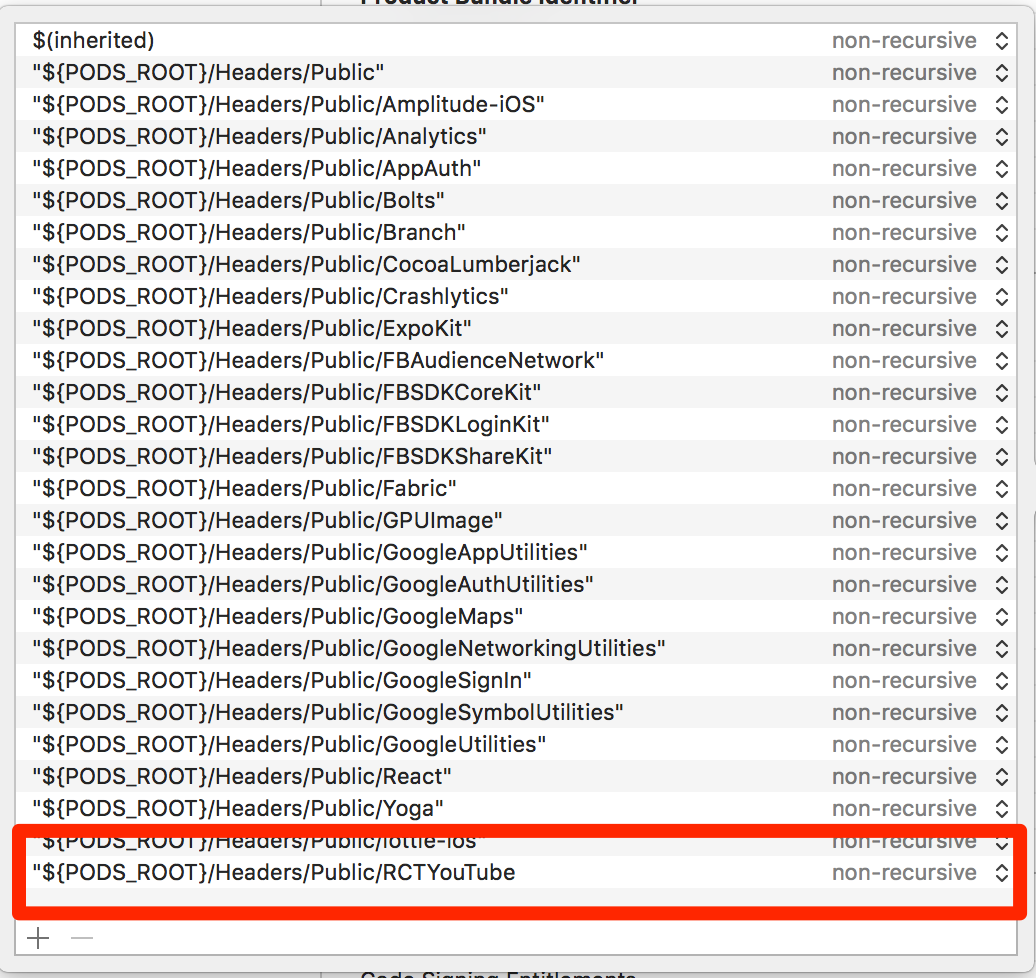Select the Headers/Public/FBSDKShareKit path entry
This screenshot has height=978, width=1036.
point(292,457)
